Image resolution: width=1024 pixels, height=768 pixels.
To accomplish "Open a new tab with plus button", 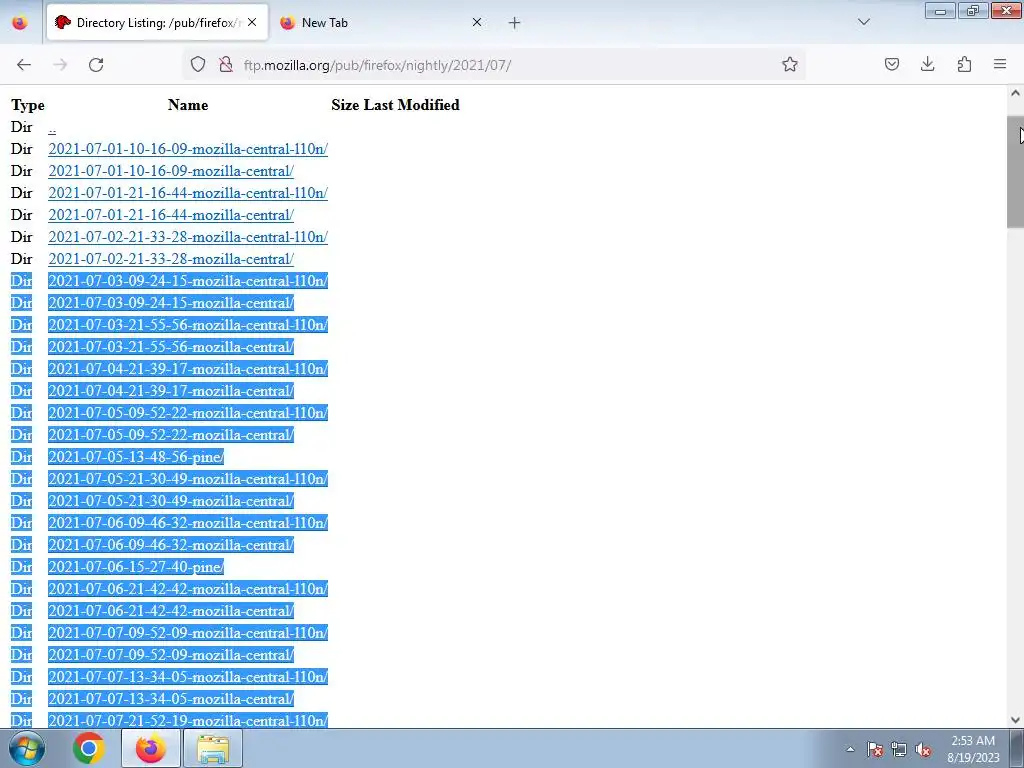I will [515, 23].
